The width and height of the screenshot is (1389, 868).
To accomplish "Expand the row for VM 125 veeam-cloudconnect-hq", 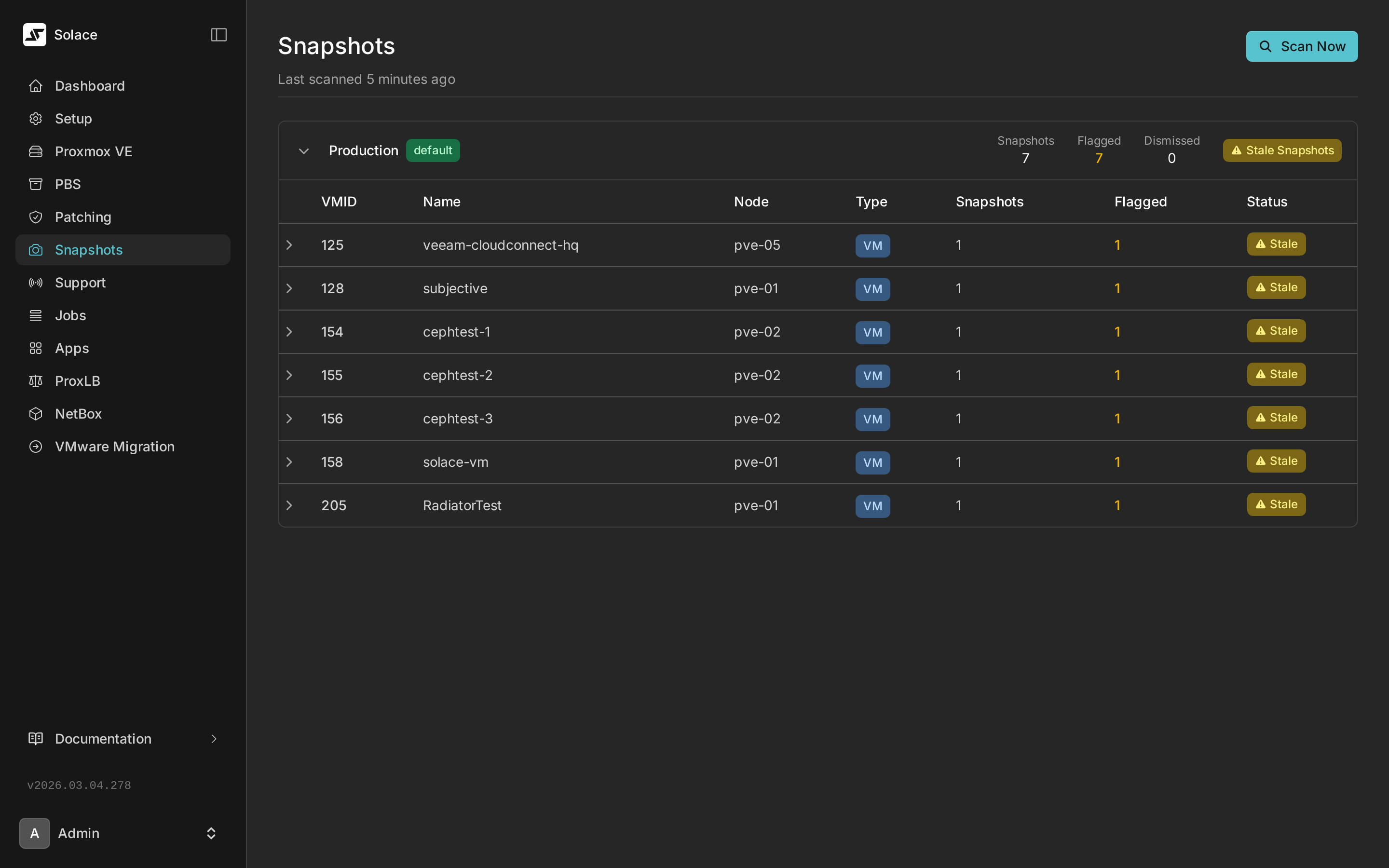I will [x=289, y=244].
